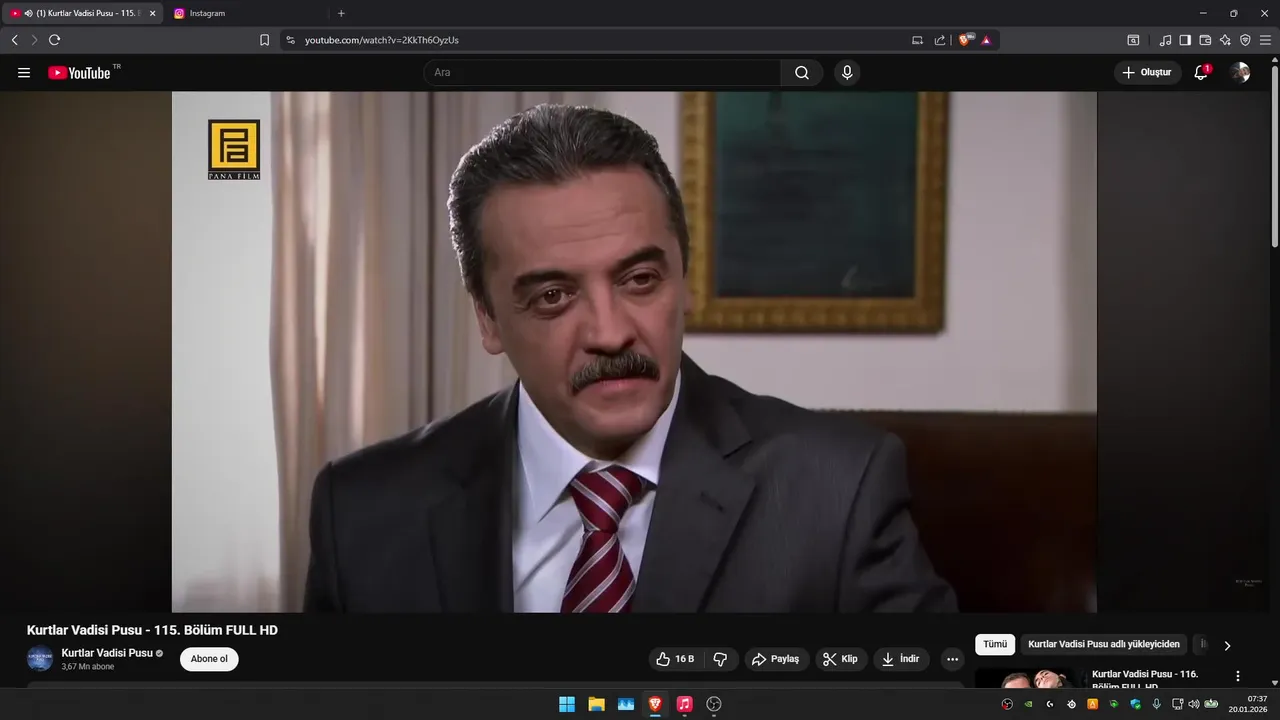The height and width of the screenshot is (720, 1280).
Task: Open Brave Wallet icon
Action: pos(1205,40)
